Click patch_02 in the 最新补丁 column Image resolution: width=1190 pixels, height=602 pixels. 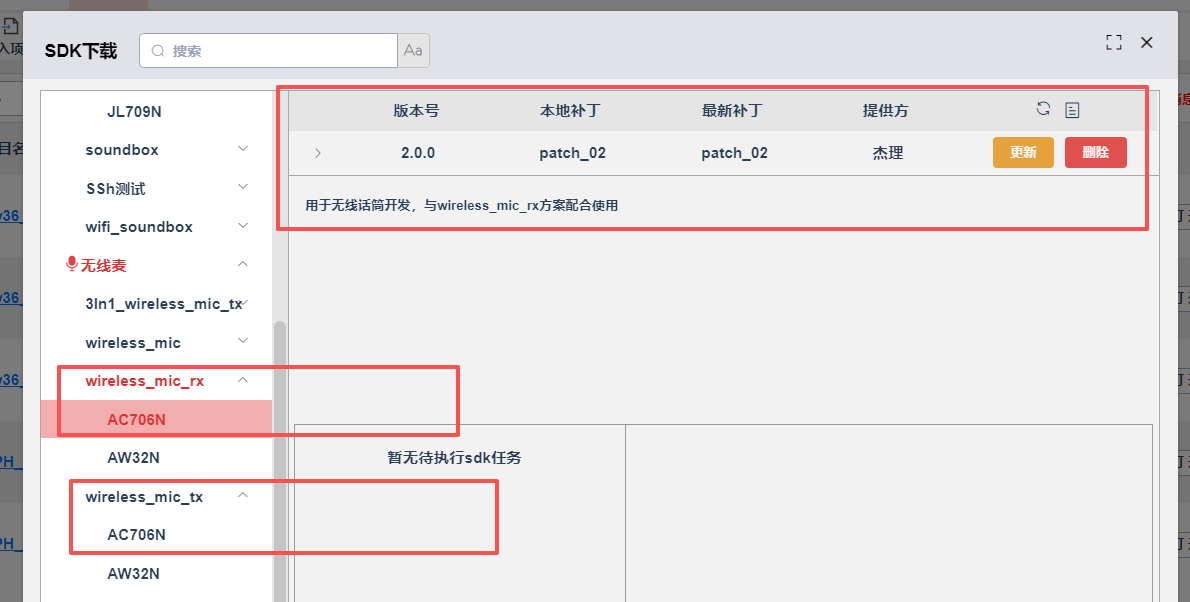coord(735,153)
